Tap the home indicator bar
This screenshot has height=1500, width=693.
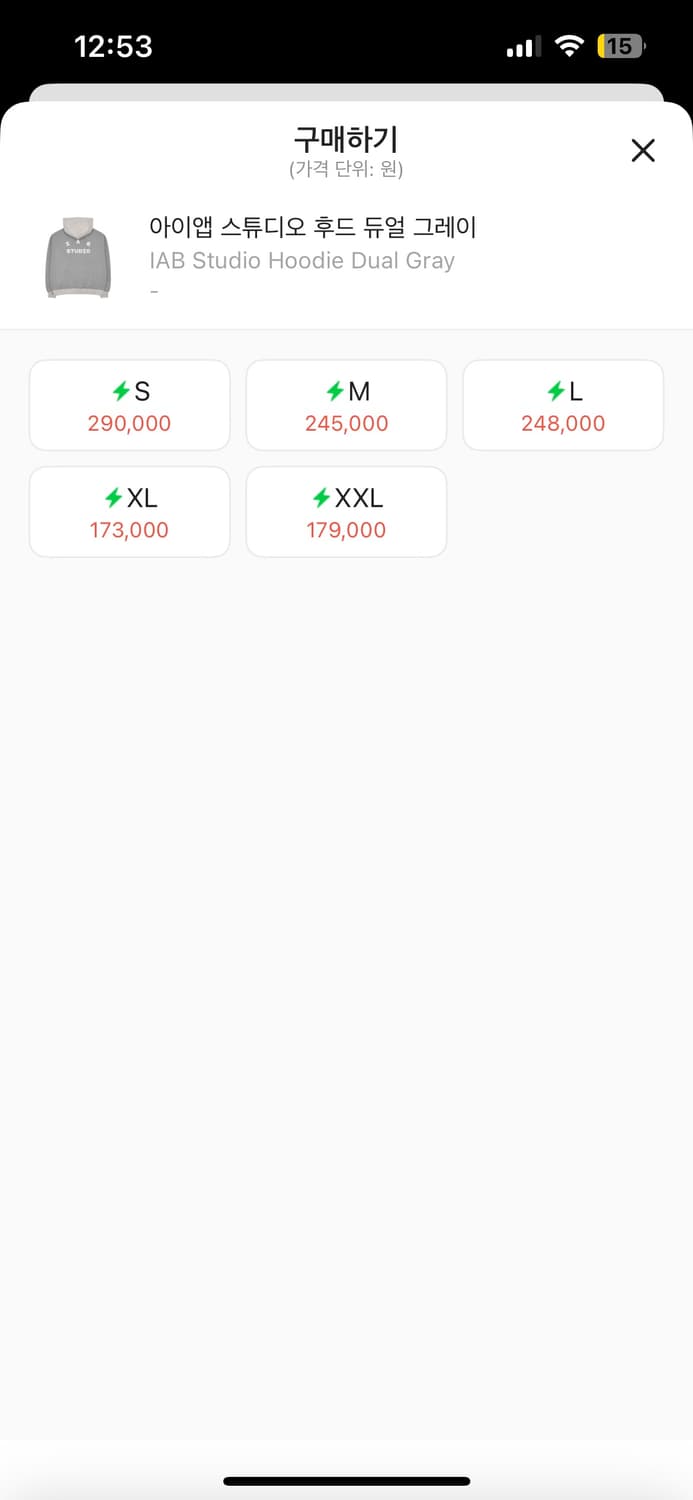pos(346,1481)
